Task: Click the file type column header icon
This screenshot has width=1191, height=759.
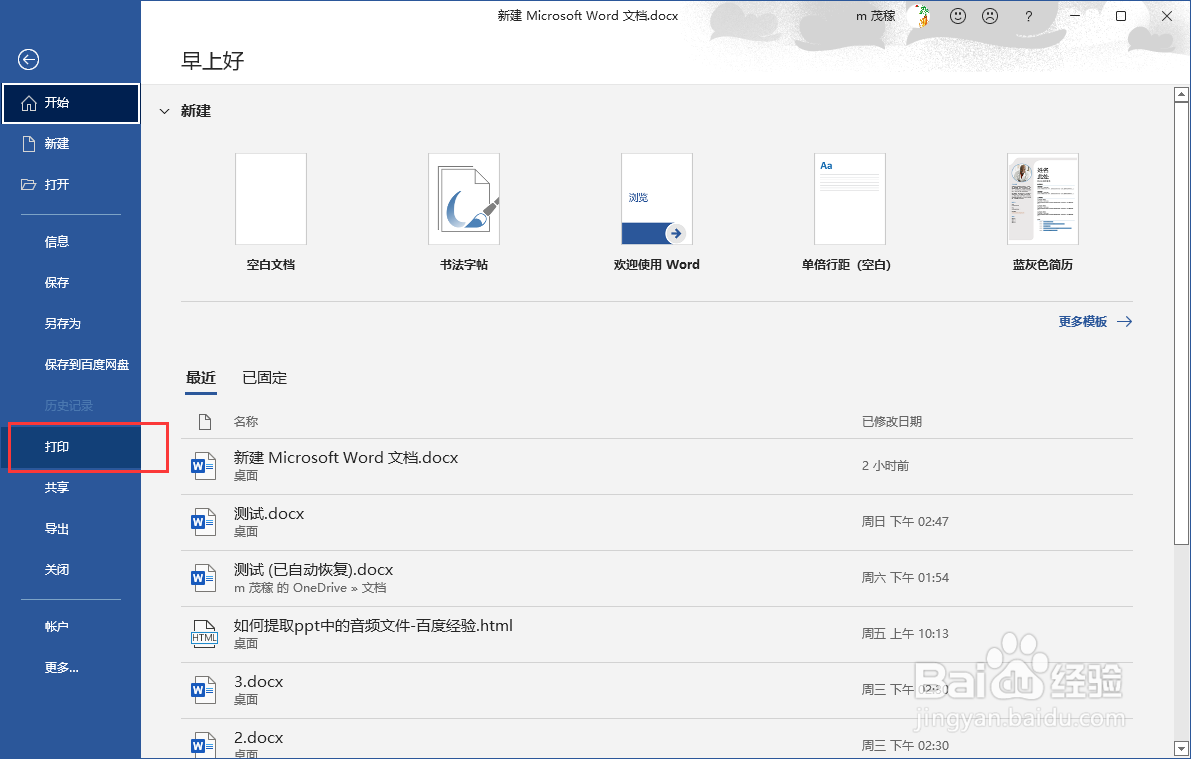Action: click(204, 422)
